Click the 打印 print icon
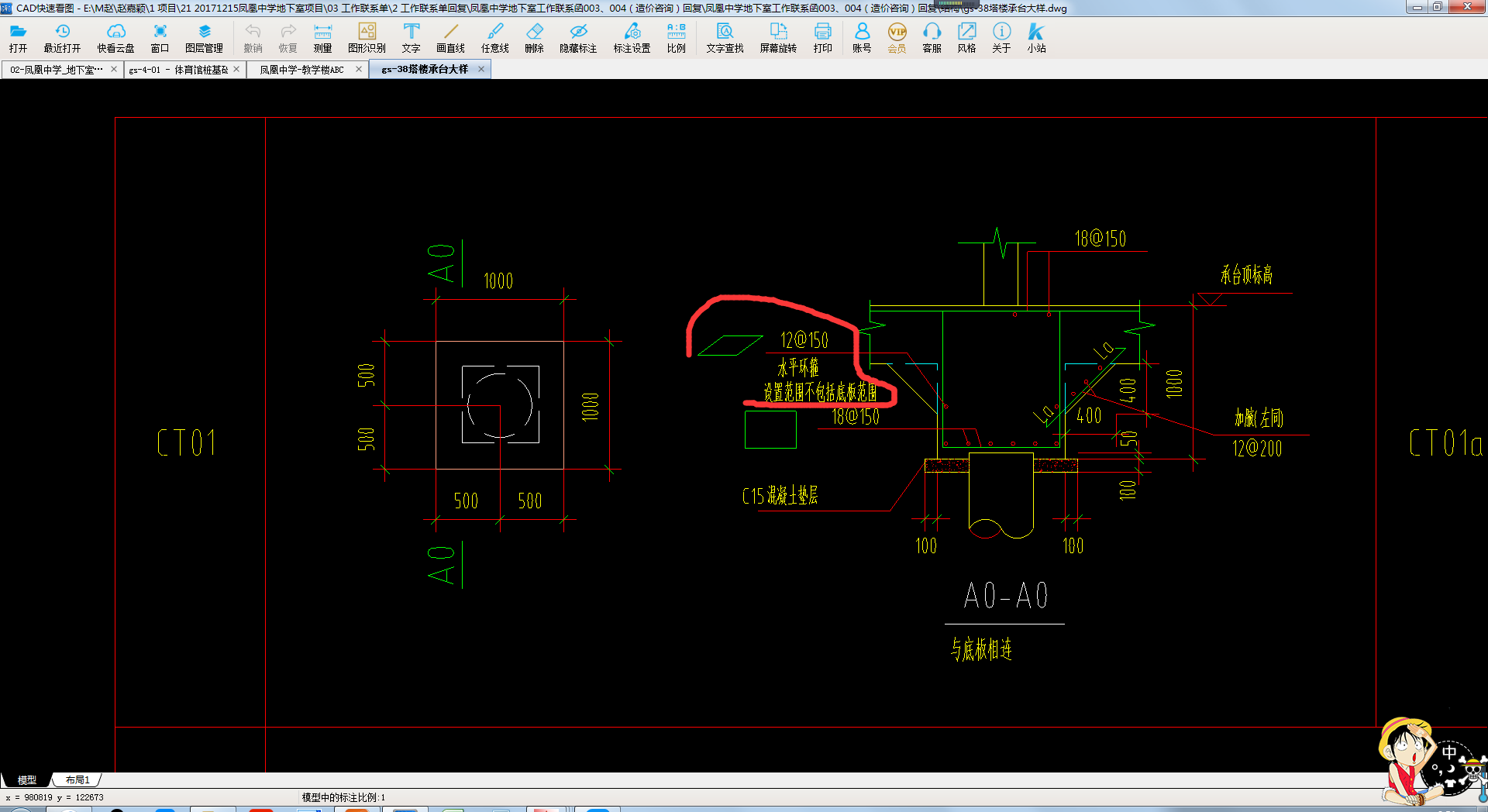 pyautogui.click(x=822, y=37)
